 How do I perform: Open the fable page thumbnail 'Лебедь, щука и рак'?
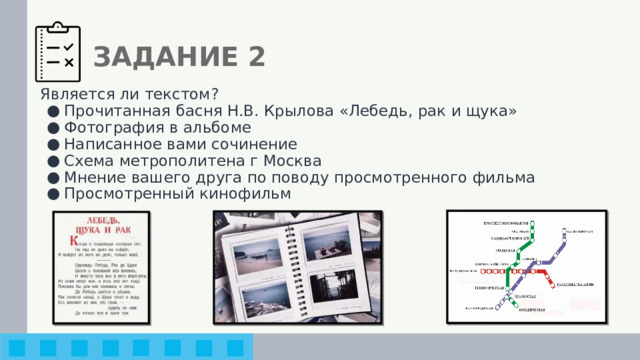[x=101, y=268]
